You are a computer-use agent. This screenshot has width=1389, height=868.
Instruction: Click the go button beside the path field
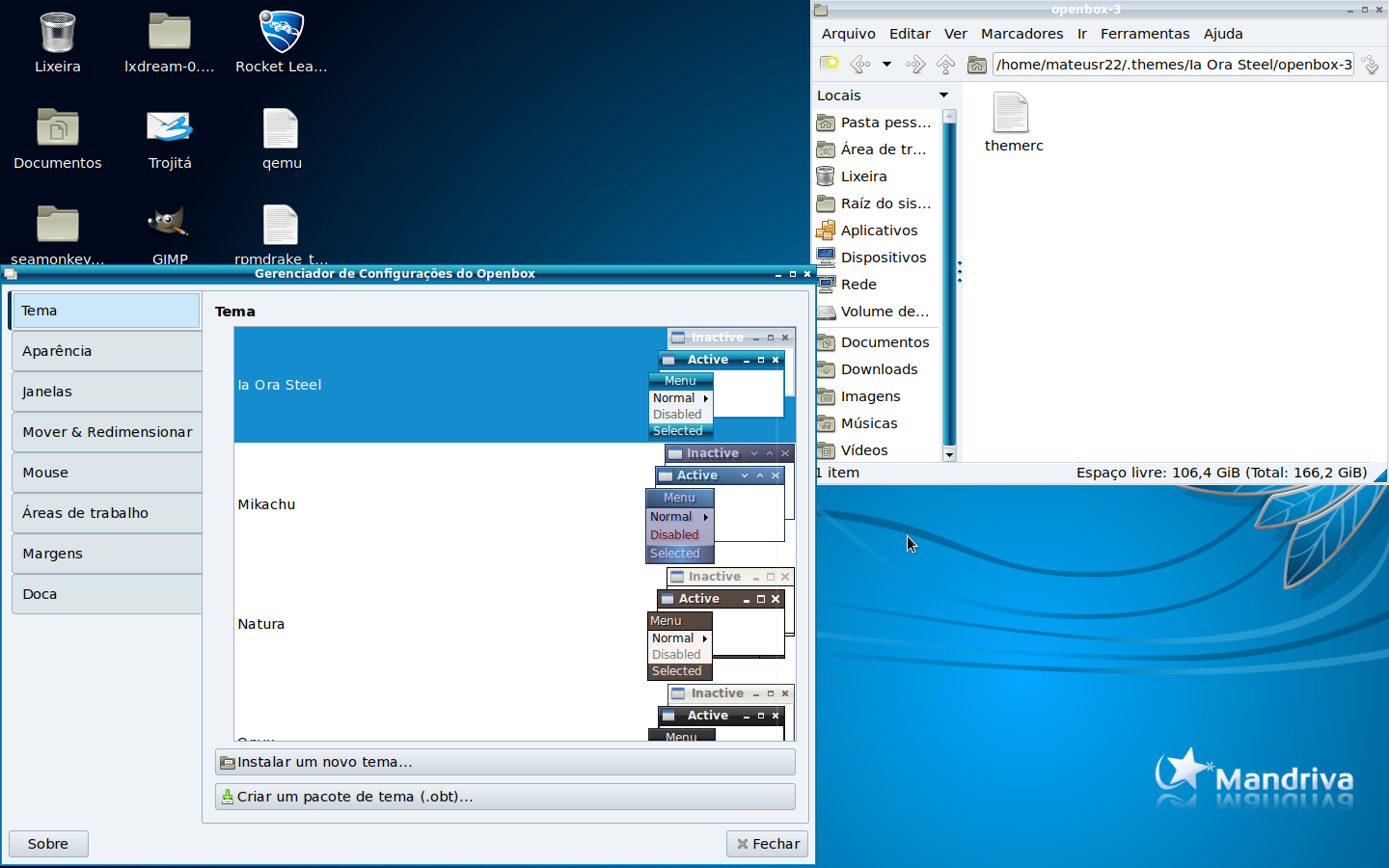[1371, 65]
